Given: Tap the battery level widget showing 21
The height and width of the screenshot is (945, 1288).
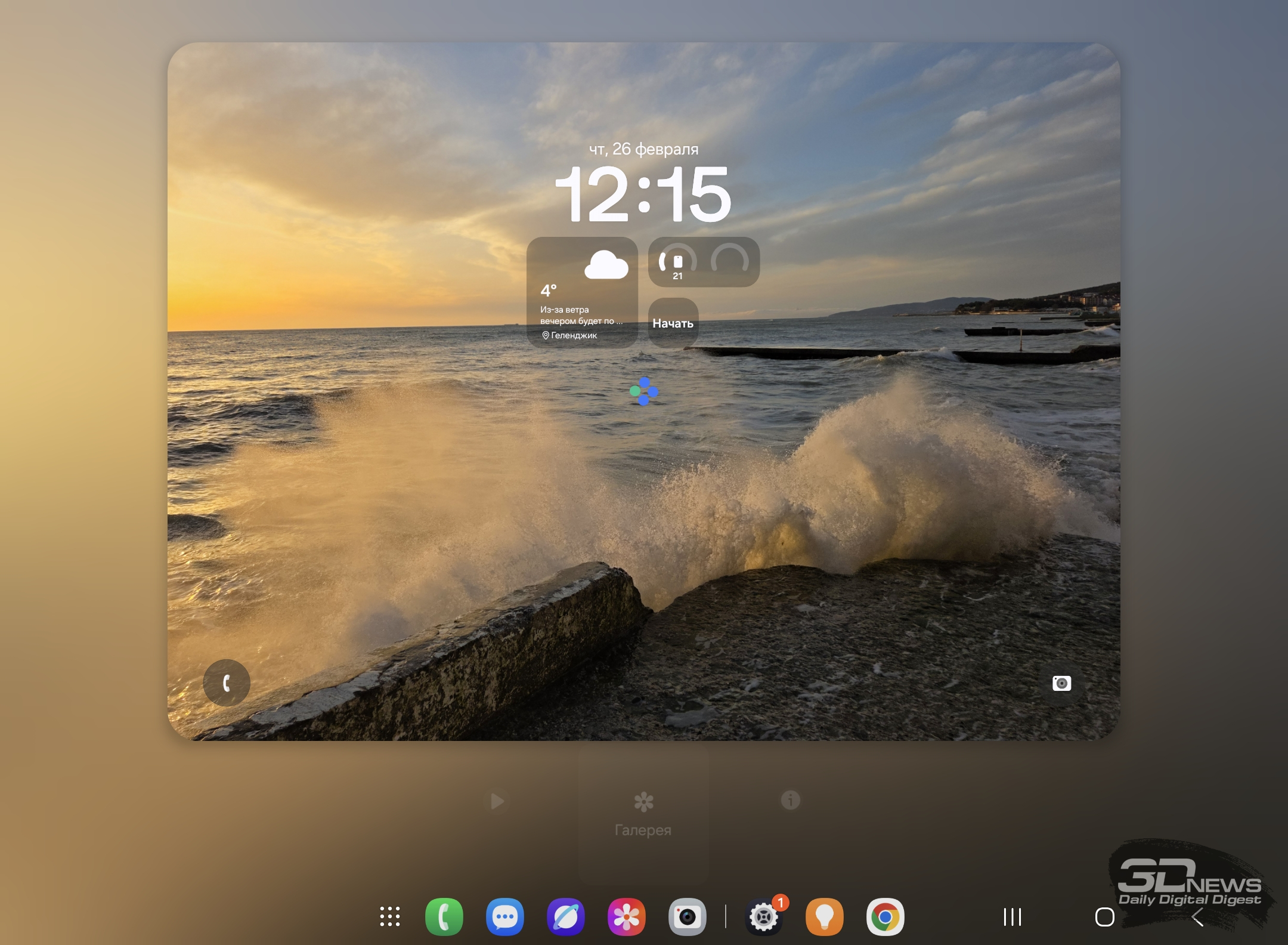Looking at the screenshot, I should (678, 262).
